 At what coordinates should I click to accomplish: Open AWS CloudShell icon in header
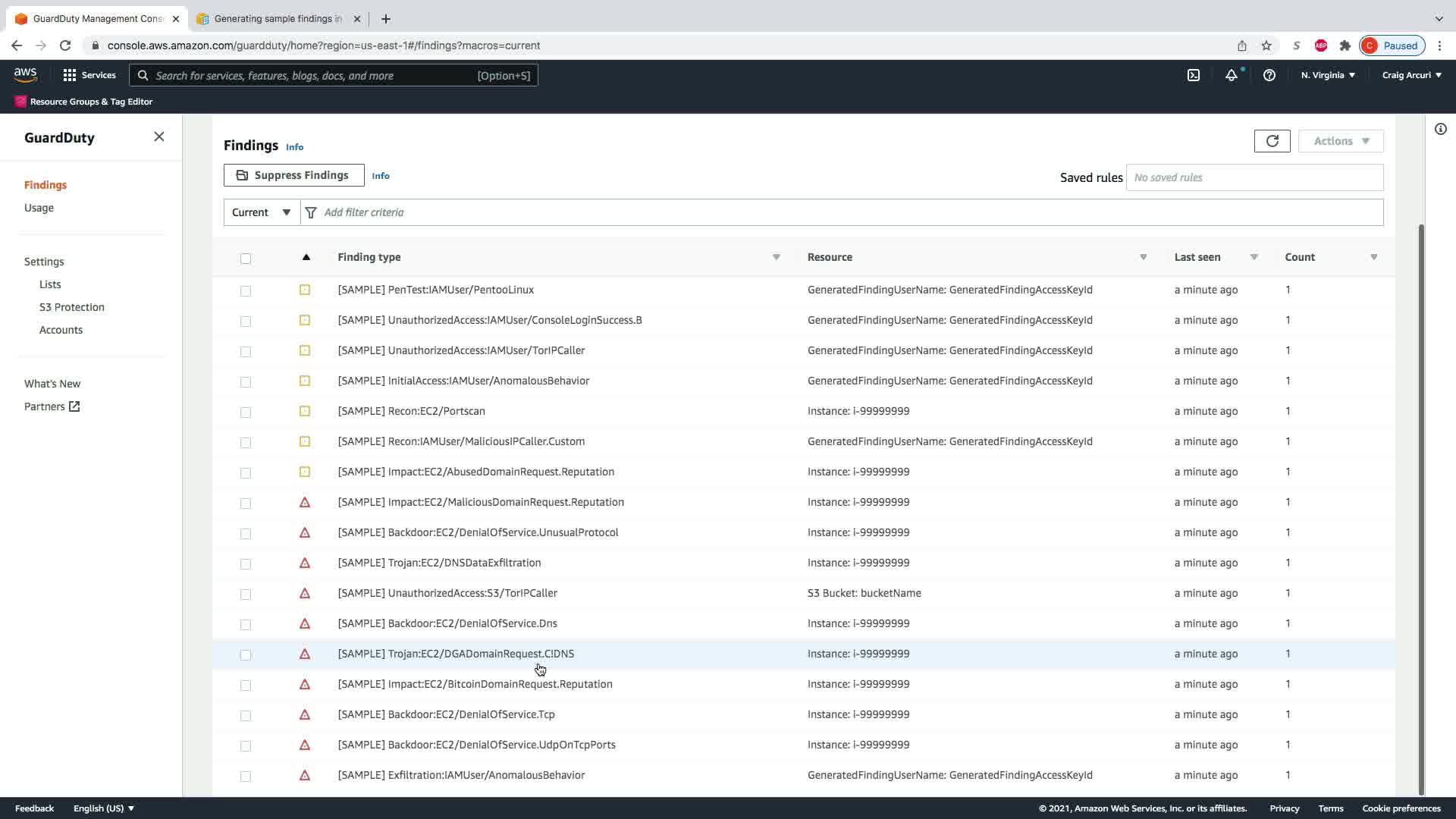point(1194,75)
